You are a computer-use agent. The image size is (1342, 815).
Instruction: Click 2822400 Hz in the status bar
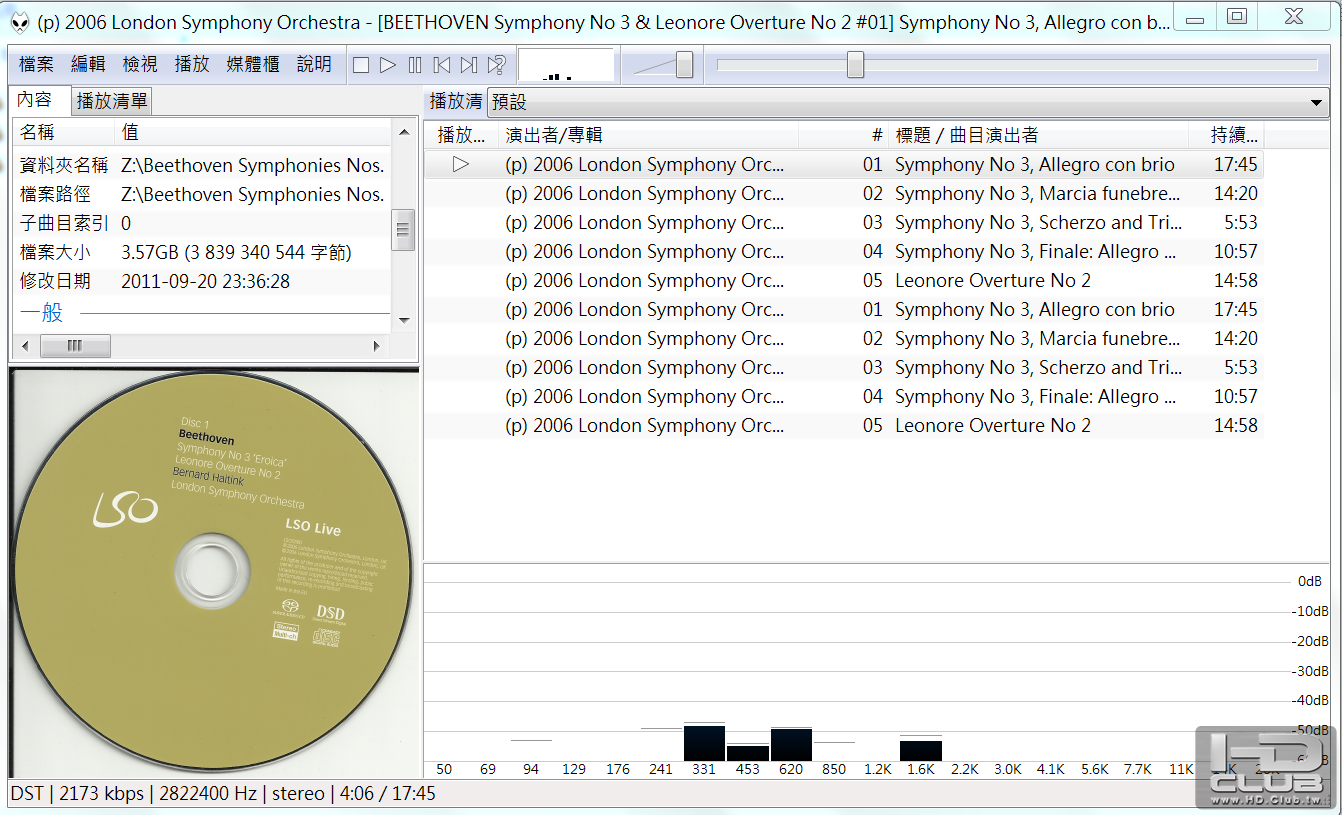(207, 794)
